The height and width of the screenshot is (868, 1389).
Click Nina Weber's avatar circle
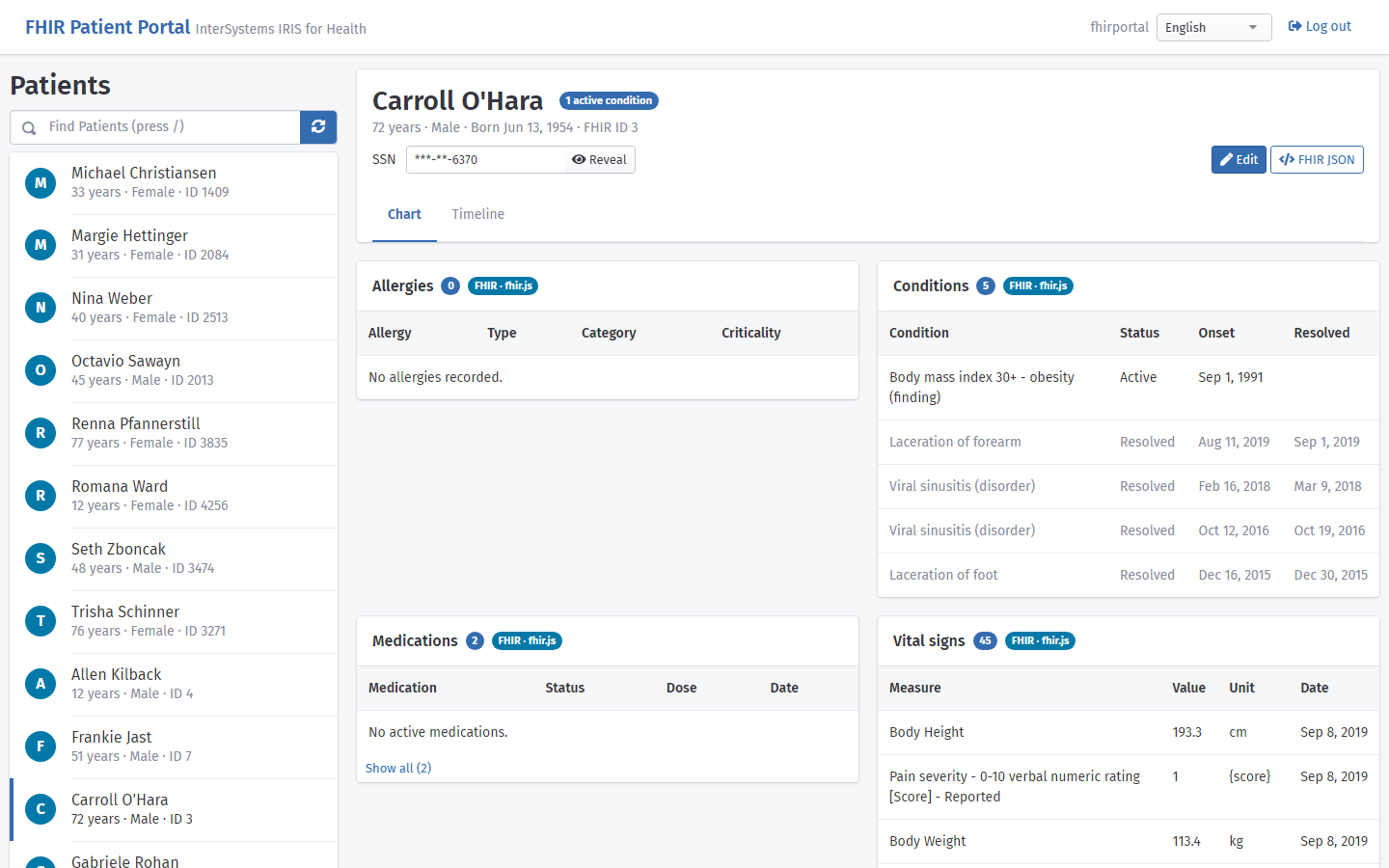[41, 308]
